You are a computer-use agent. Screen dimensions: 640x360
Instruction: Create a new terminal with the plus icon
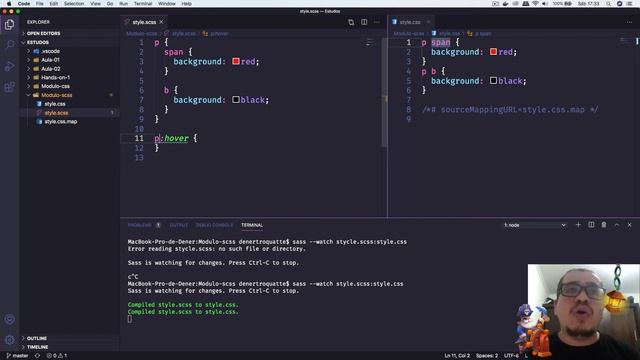tap(578, 225)
